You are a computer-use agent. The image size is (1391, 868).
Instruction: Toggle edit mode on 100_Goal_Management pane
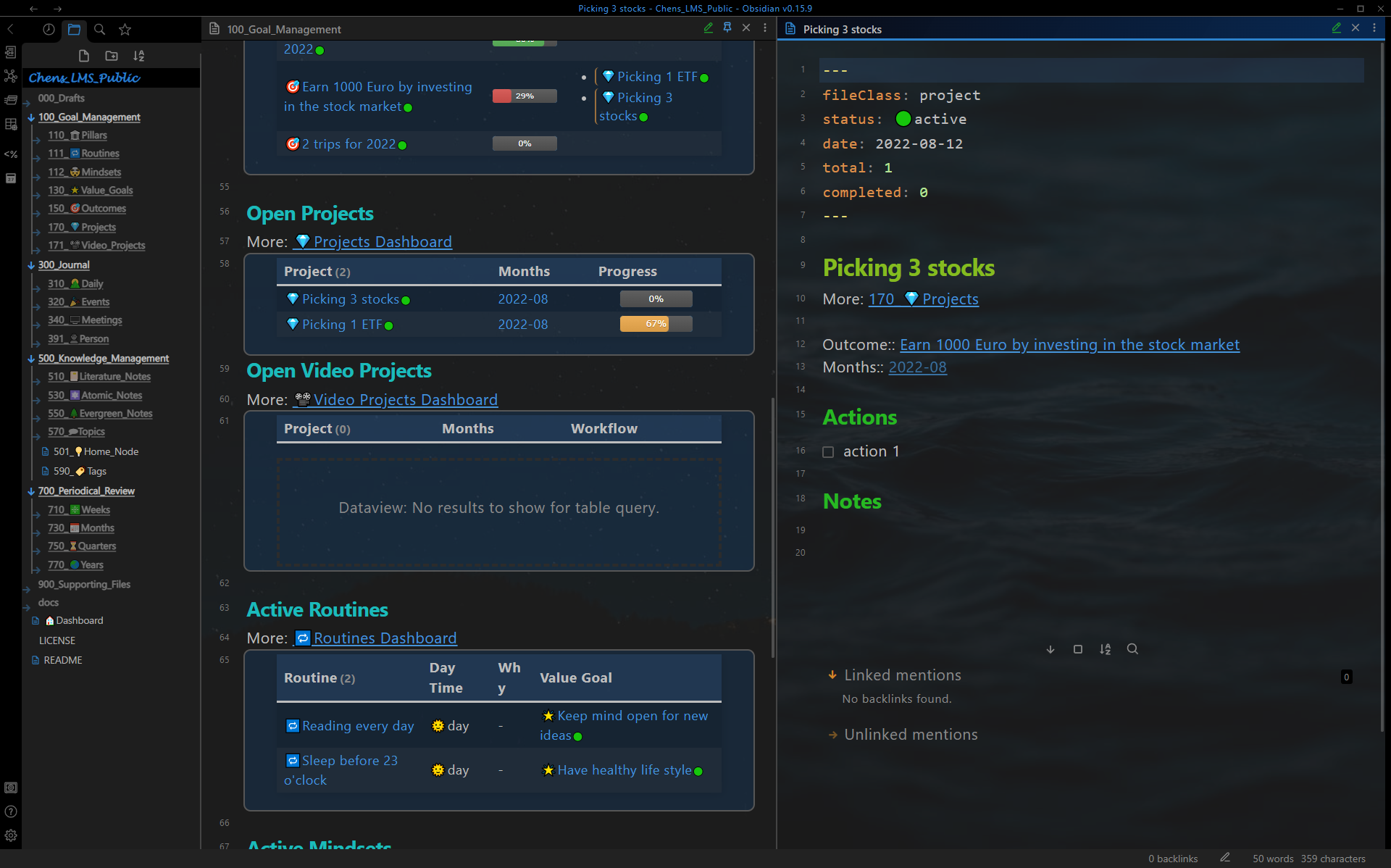tap(709, 28)
